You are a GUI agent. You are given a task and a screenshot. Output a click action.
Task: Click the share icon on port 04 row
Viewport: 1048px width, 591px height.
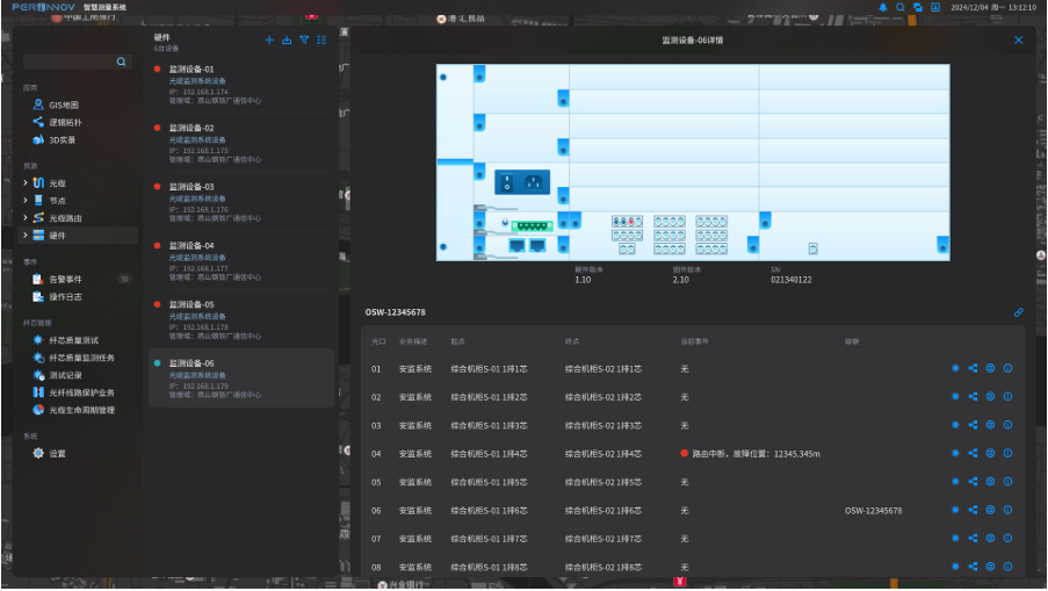tap(973, 453)
